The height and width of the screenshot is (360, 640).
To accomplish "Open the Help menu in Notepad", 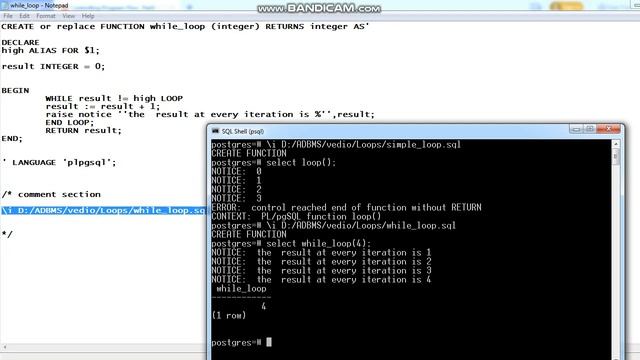I will tap(88, 16).
